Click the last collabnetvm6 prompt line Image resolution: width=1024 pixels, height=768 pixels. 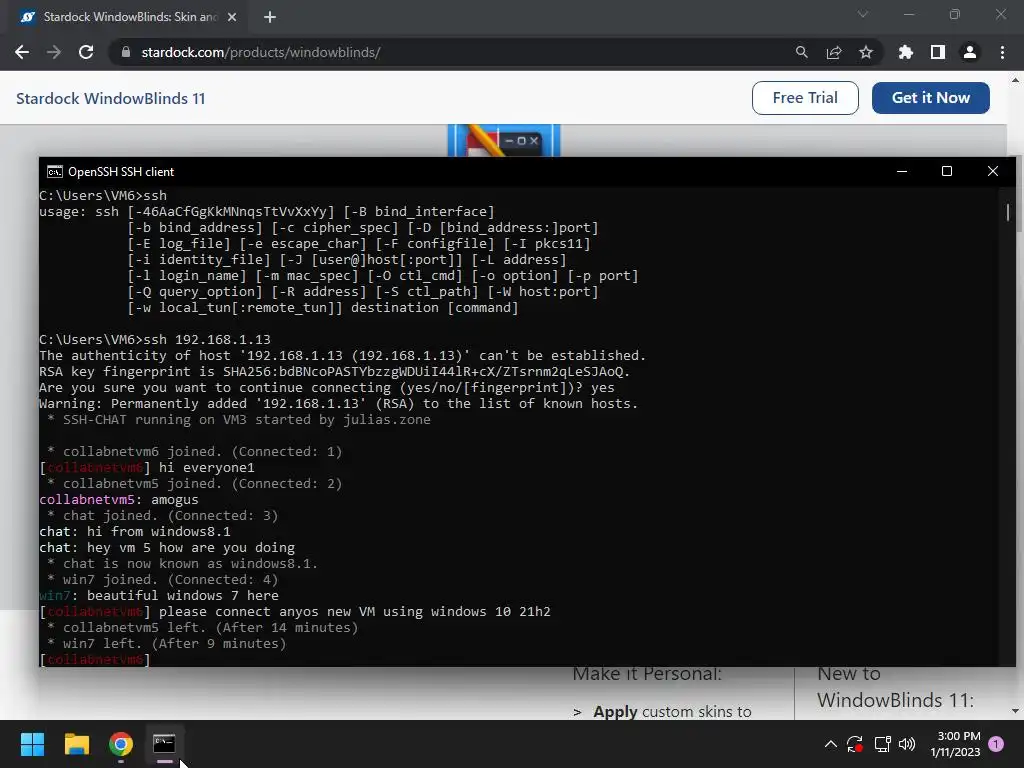click(95, 660)
